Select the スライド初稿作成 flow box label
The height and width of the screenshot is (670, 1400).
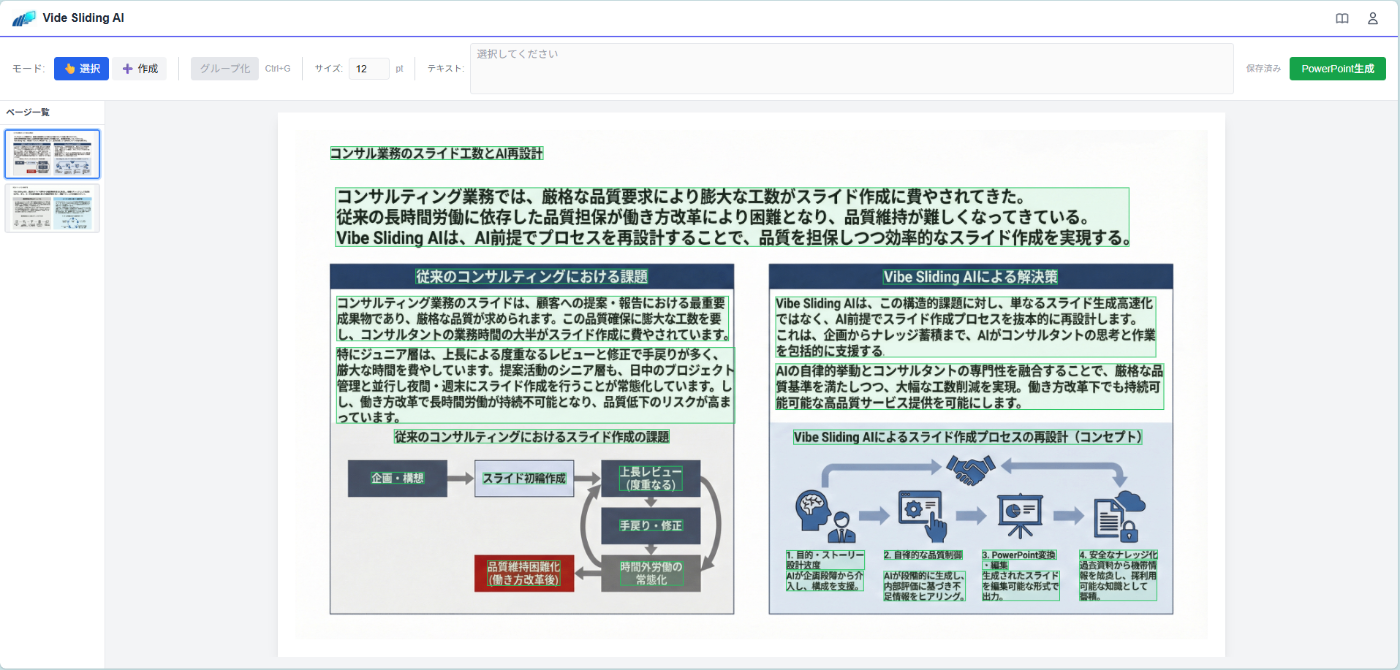524,478
